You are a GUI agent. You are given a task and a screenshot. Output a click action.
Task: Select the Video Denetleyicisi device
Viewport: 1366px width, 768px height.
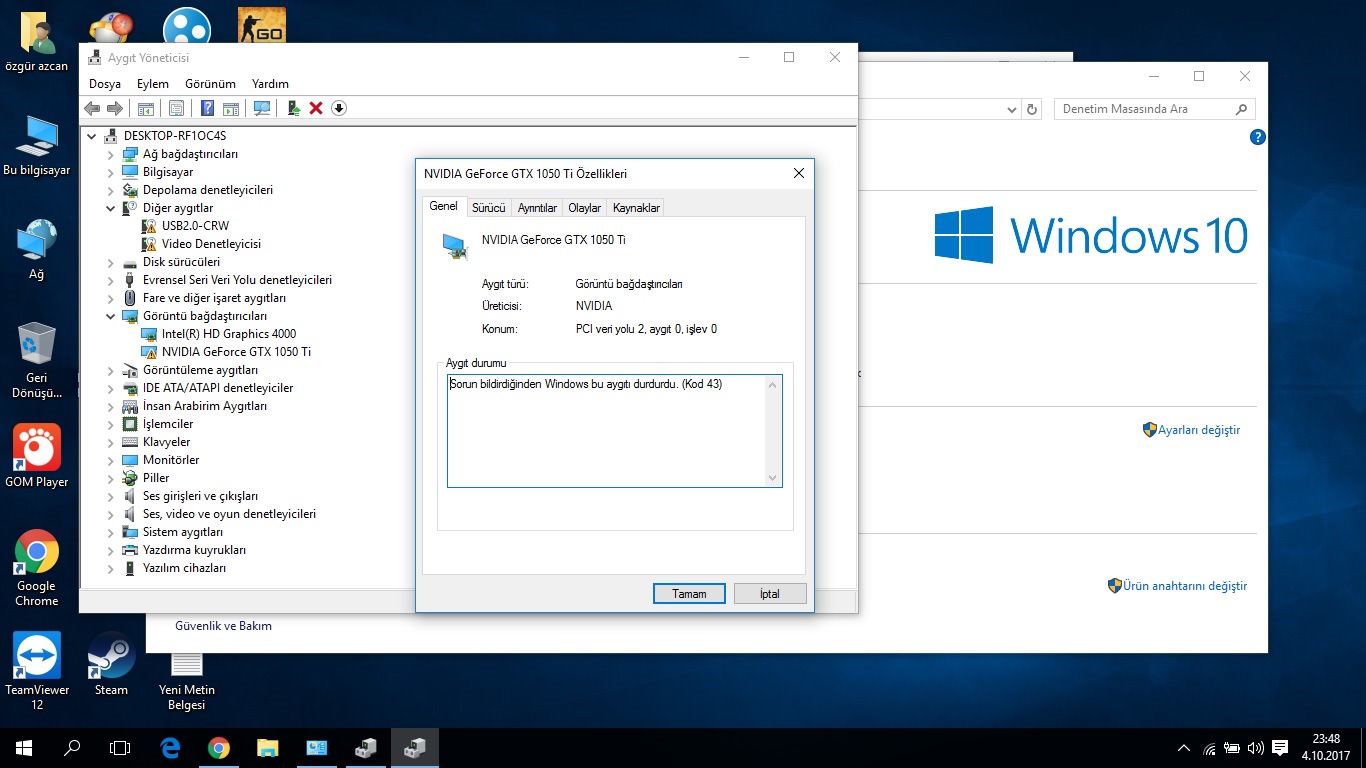click(x=211, y=244)
